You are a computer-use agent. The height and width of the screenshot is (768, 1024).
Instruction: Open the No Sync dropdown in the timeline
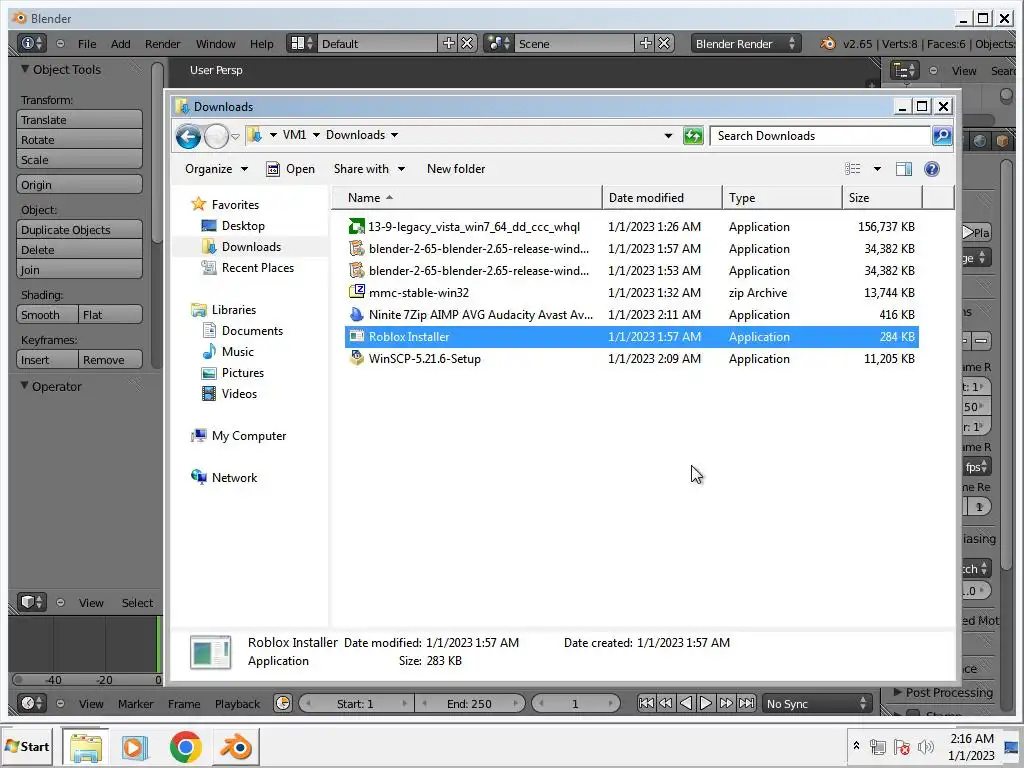(817, 703)
